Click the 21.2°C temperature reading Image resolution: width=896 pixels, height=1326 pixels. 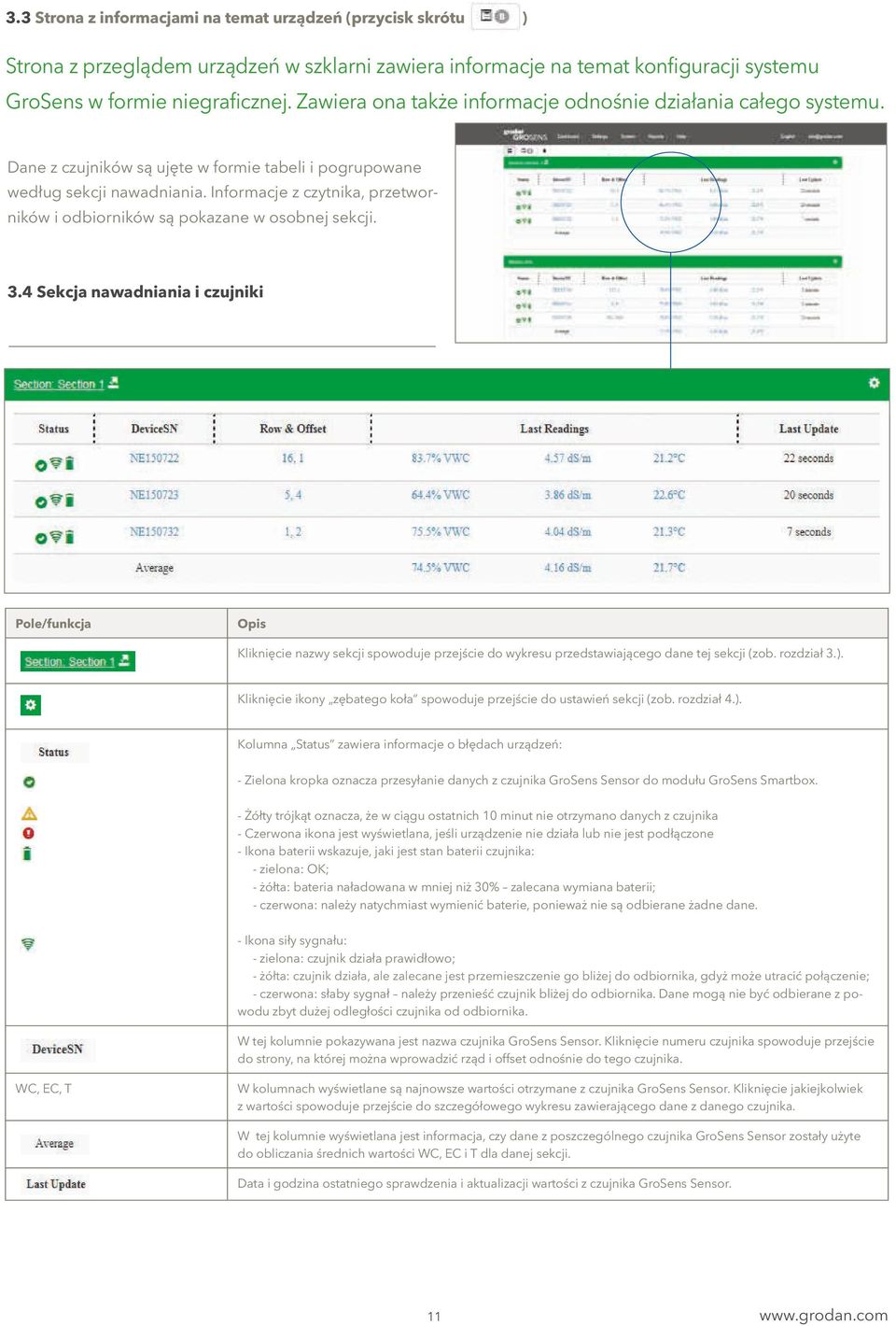click(668, 458)
